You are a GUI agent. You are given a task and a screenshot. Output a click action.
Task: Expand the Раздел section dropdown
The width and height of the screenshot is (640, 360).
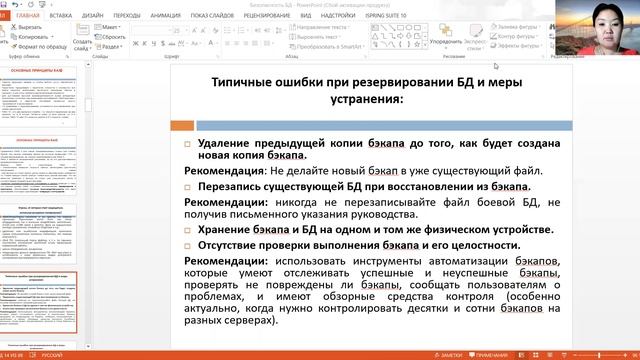109,47
